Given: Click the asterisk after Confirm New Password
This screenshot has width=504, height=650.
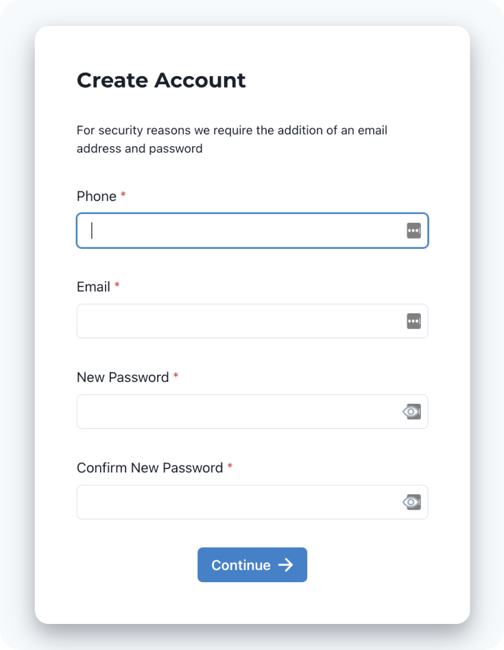Looking at the screenshot, I should click(x=230, y=466).
